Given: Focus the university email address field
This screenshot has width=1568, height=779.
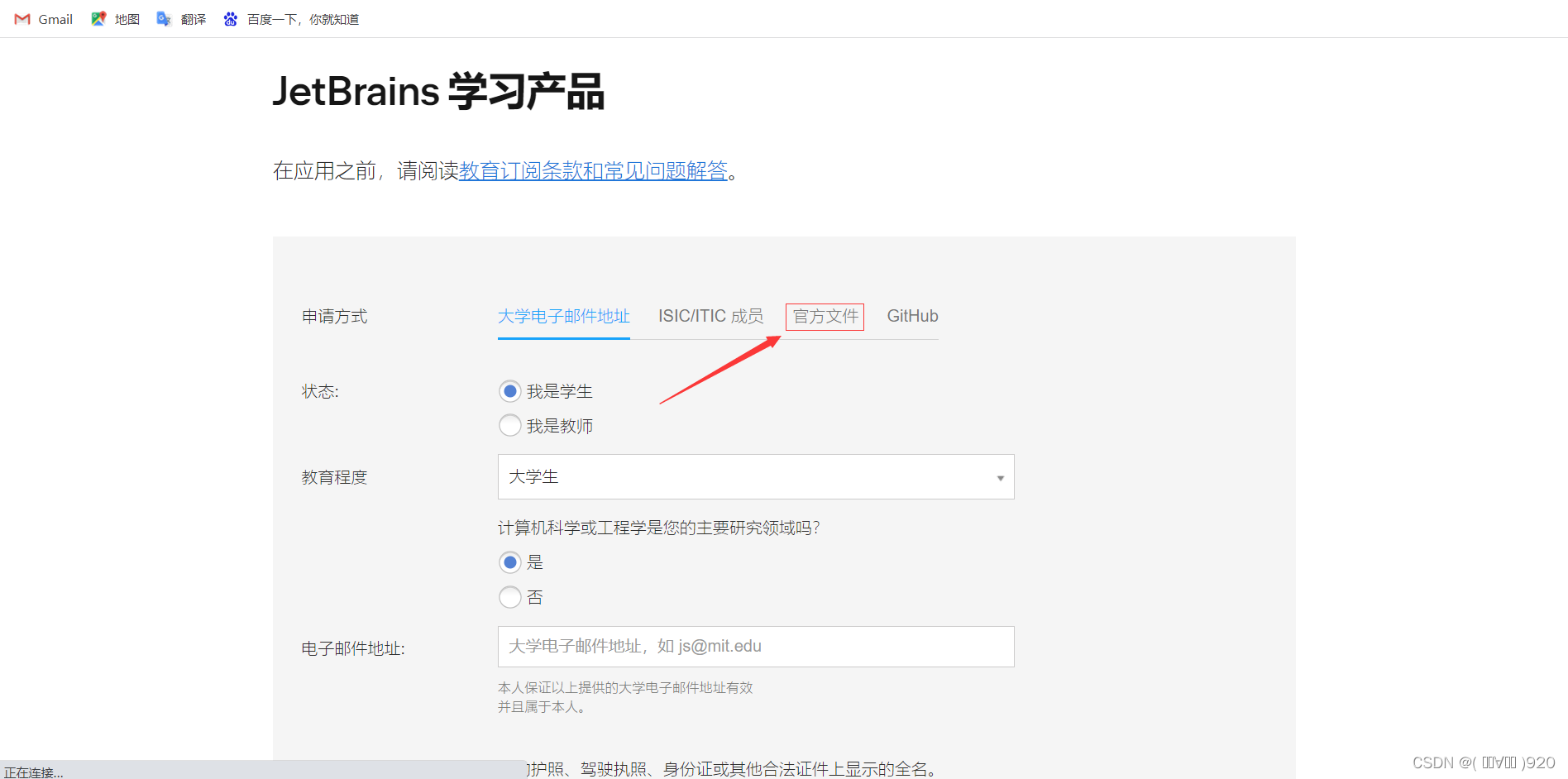Looking at the screenshot, I should pos(756,647).
